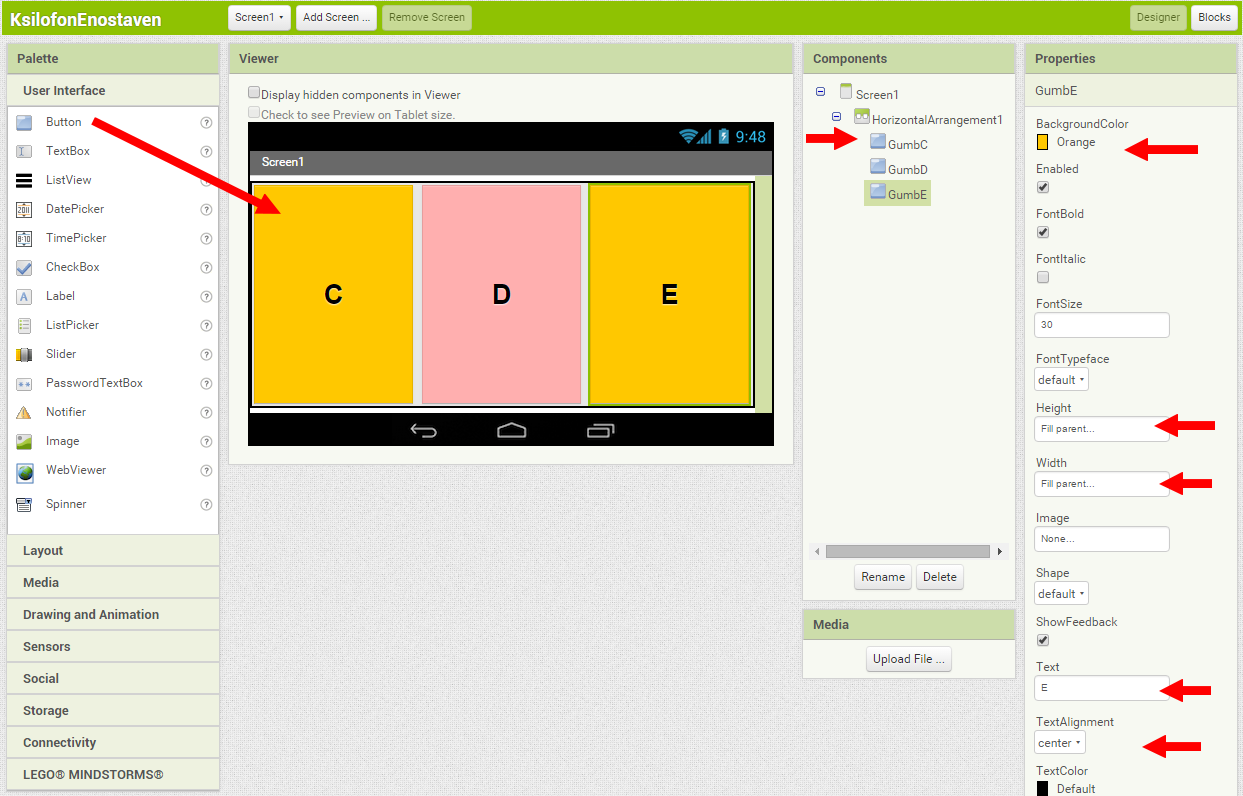Click the DatePicker palette icon
The height and width of the screenshot is (796, 1243).
[x=25, y=210]
